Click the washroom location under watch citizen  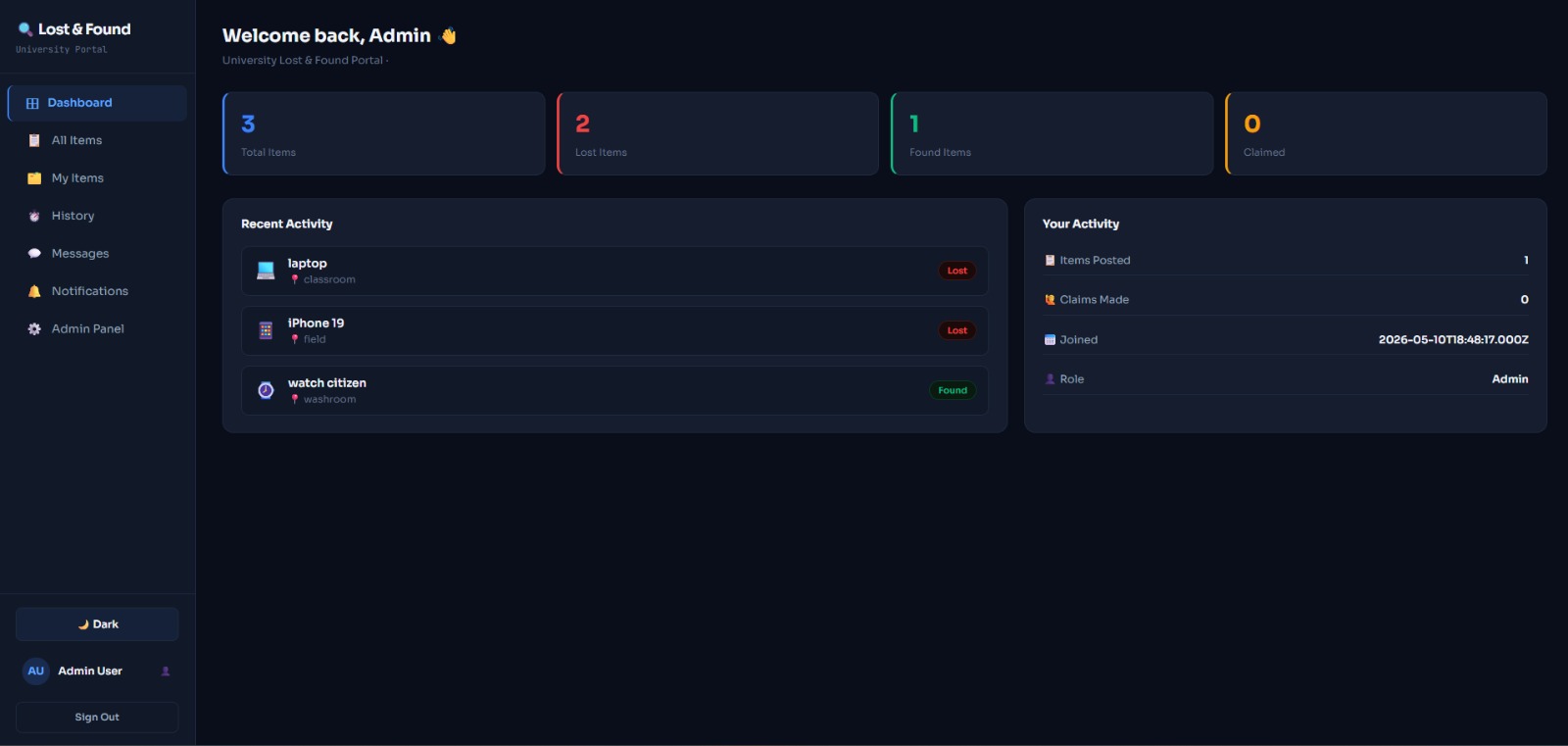pyautogui.click(x=330, y=399)
